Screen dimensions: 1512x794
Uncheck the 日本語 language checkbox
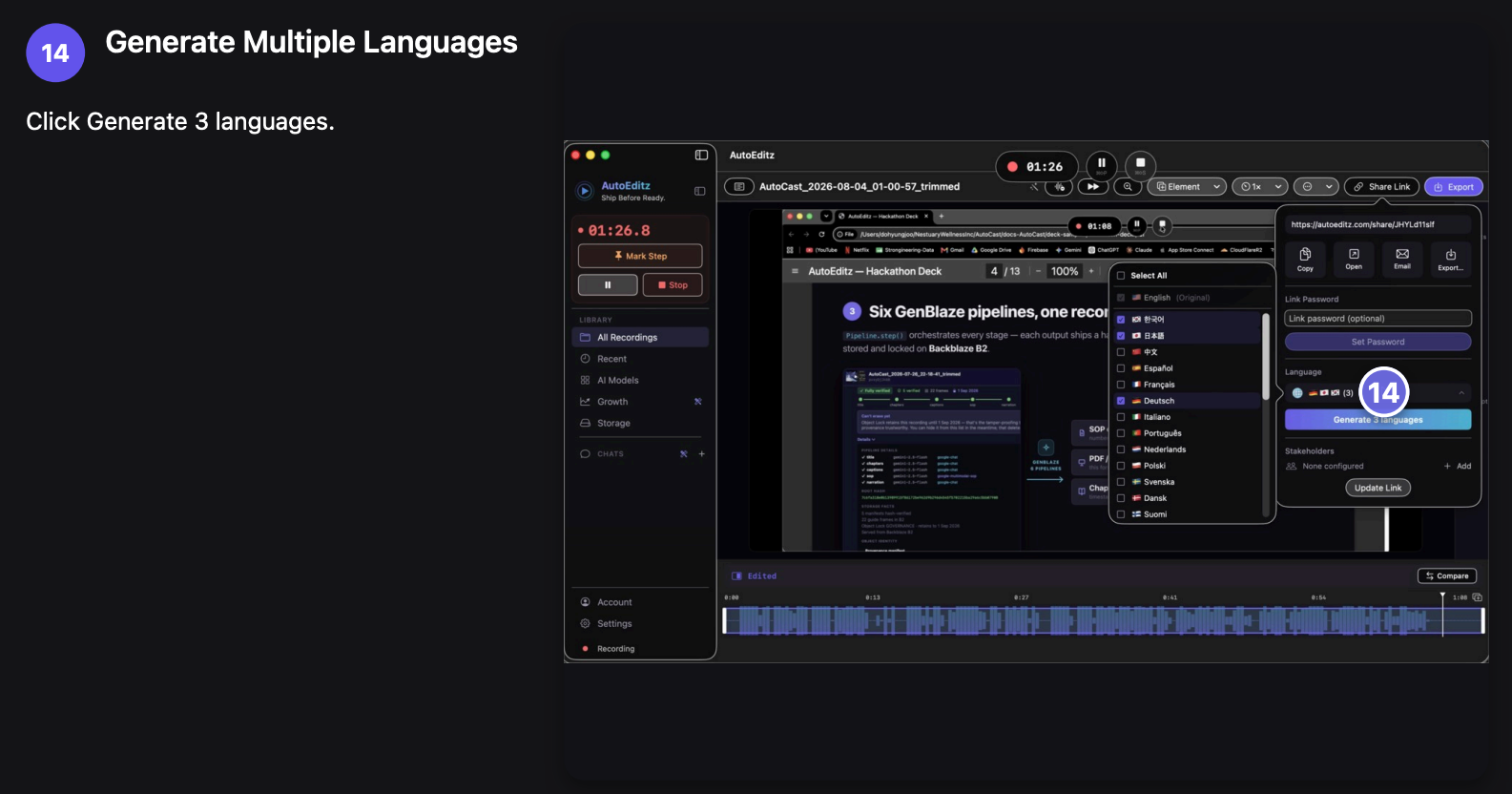1121,336
